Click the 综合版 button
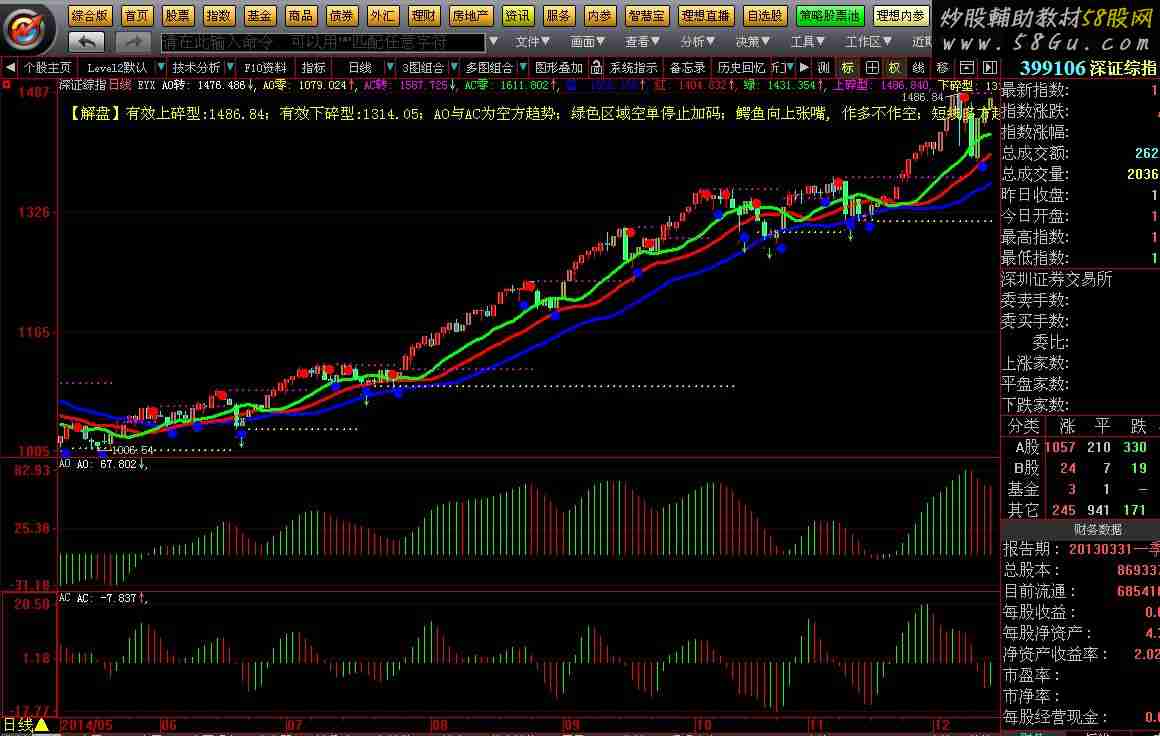This screenshot has width=1160, height=736. [x=90, y=16]
